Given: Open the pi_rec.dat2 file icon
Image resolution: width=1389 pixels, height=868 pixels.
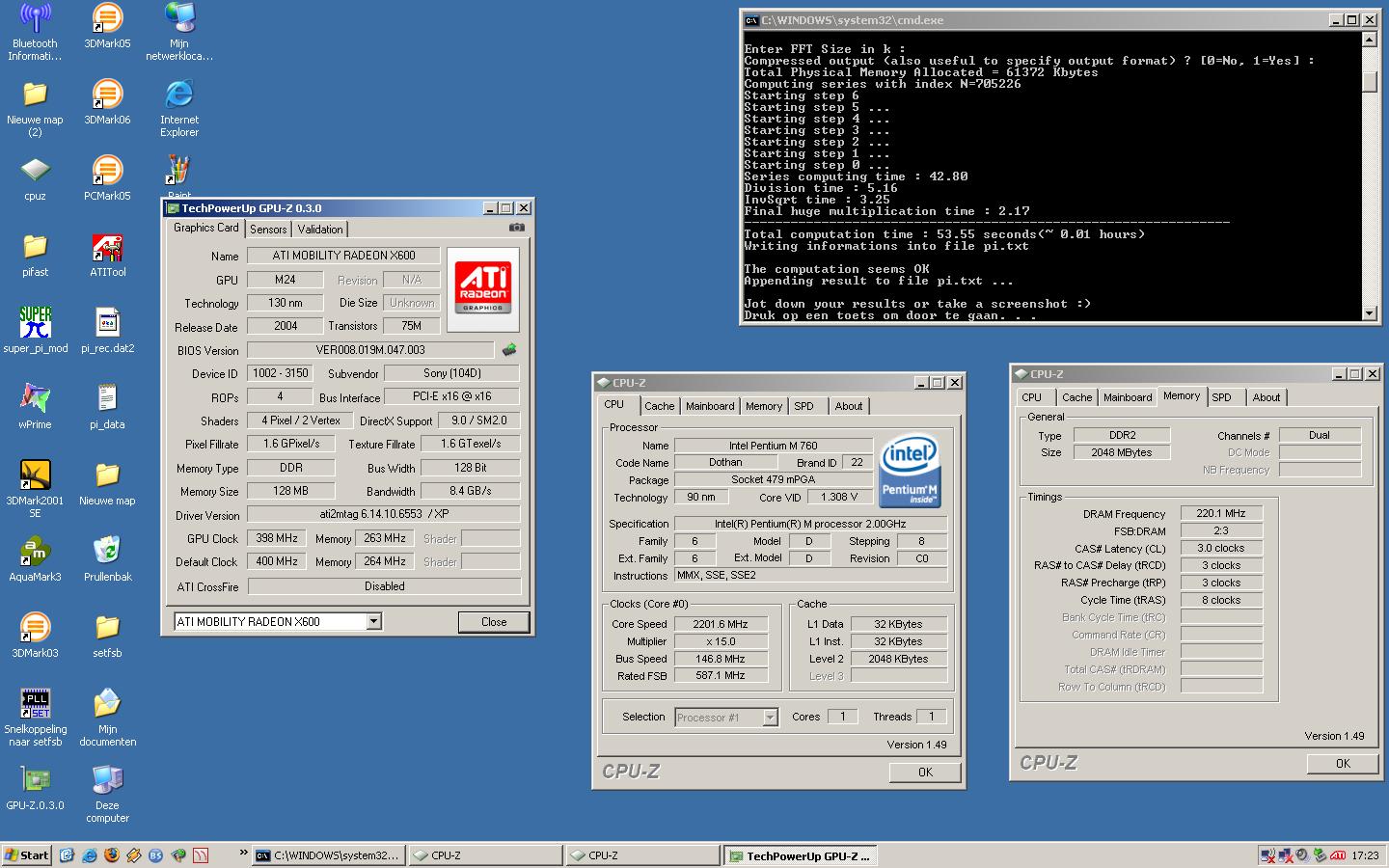Looking at the screenshot, I should pyautogui.click(x=107, y=331).
